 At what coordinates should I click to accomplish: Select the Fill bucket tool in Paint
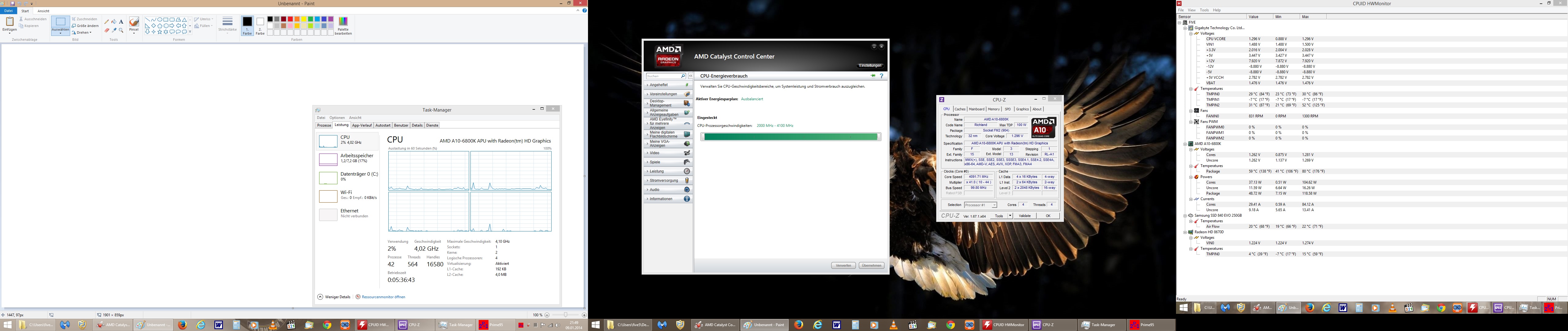point(114,21)
